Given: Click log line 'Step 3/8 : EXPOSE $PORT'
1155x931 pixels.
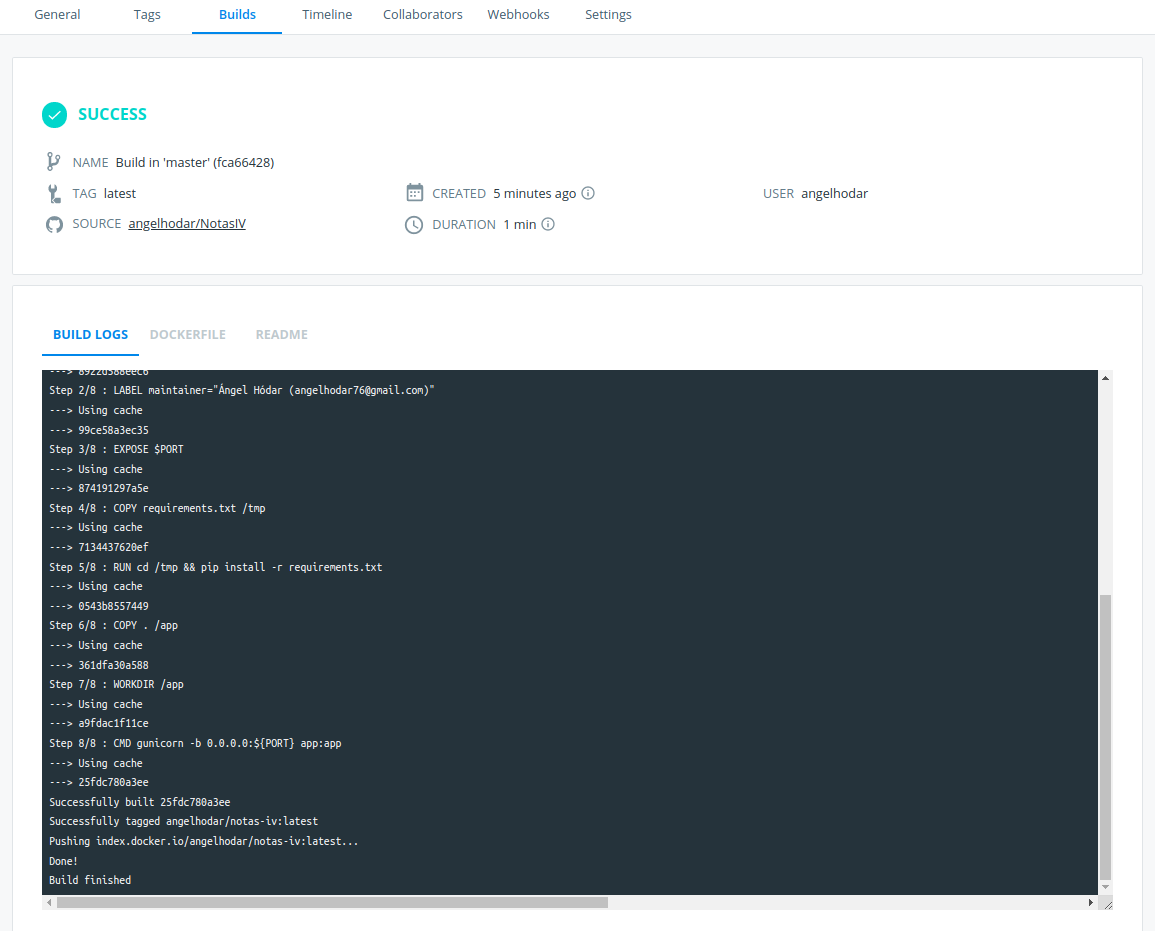Looking at the screenshot, I should (x=116, y=449).
